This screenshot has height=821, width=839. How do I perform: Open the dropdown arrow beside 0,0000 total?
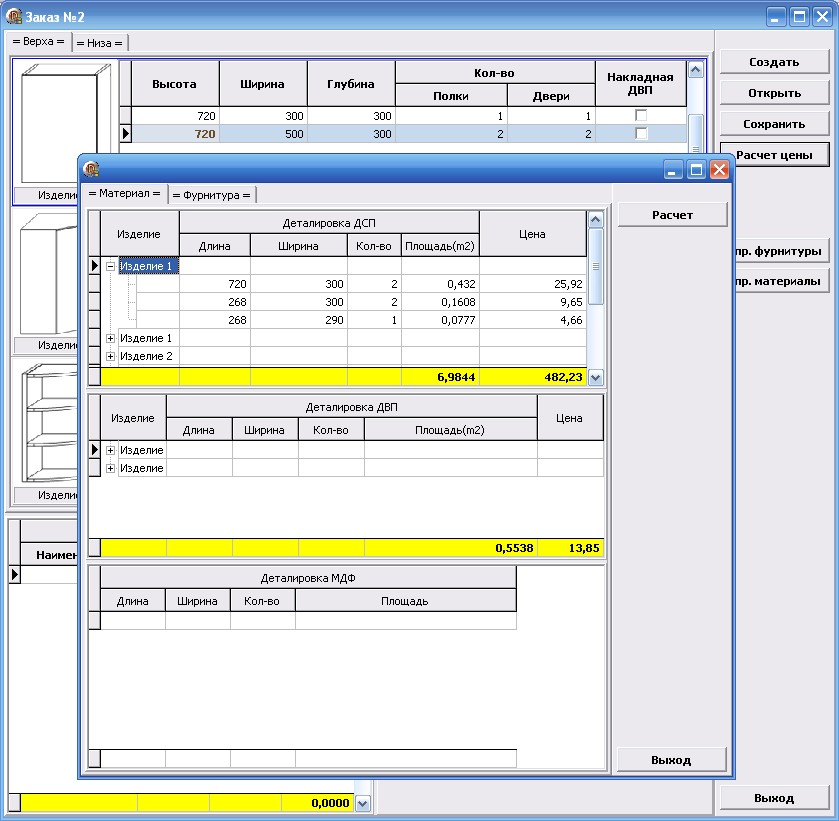[x=363, y=803]
